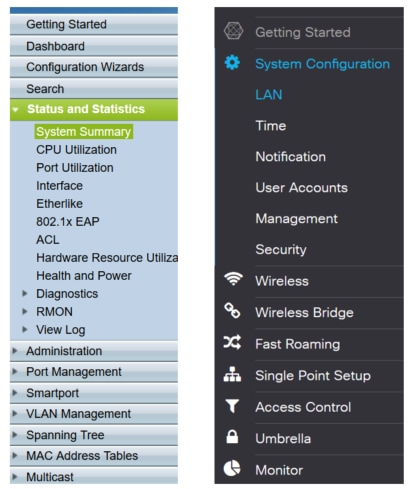Image resolution: width=411 pixels, height=489 pixels.
Task: Select Health and Power entry
Action: click(84, 276)
